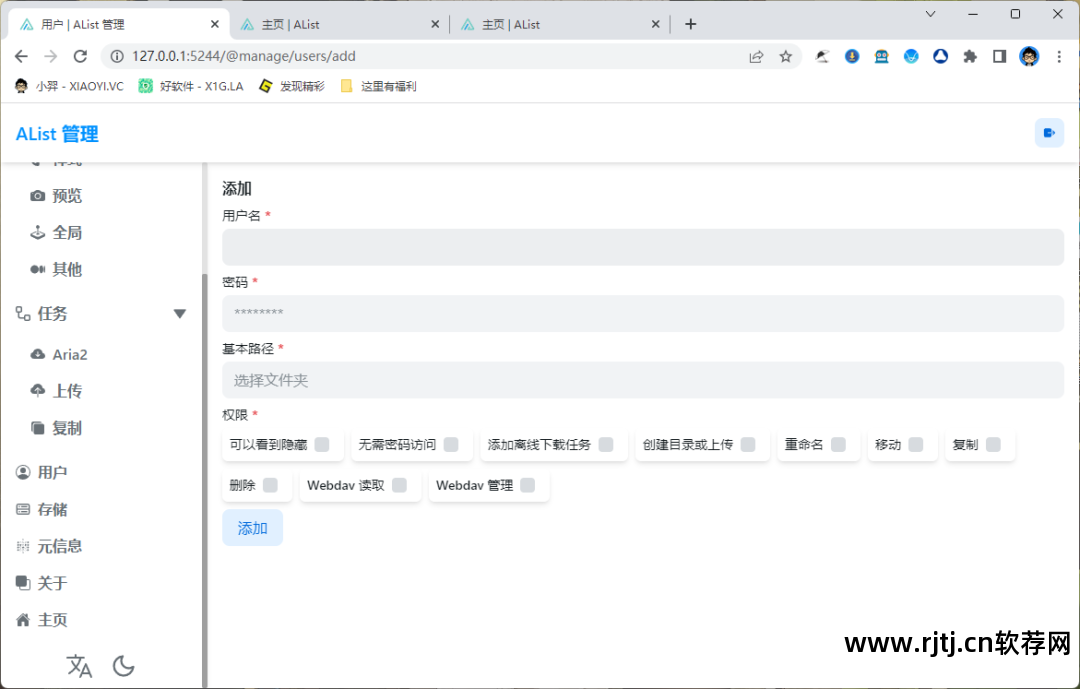Click the logout icon at top right
Image resolution: width=1080 pixels, height=689 pixels.
click(1048, 132)
